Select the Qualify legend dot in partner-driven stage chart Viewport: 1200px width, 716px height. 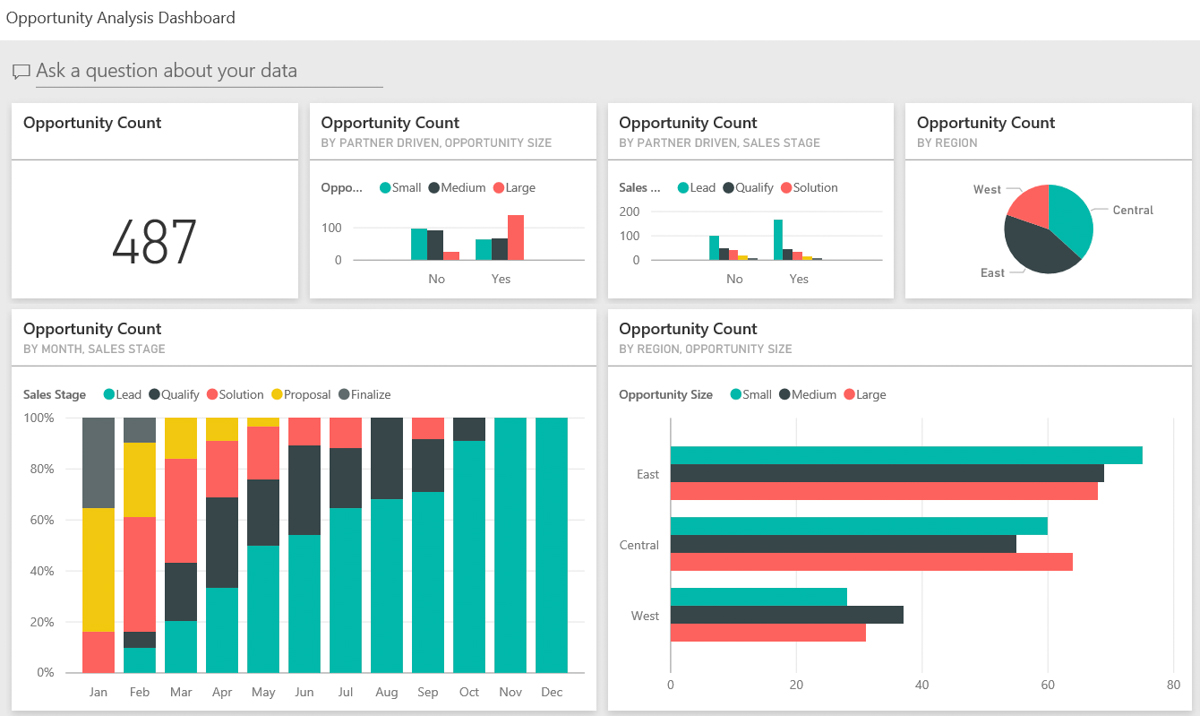(x=728, y=188)
